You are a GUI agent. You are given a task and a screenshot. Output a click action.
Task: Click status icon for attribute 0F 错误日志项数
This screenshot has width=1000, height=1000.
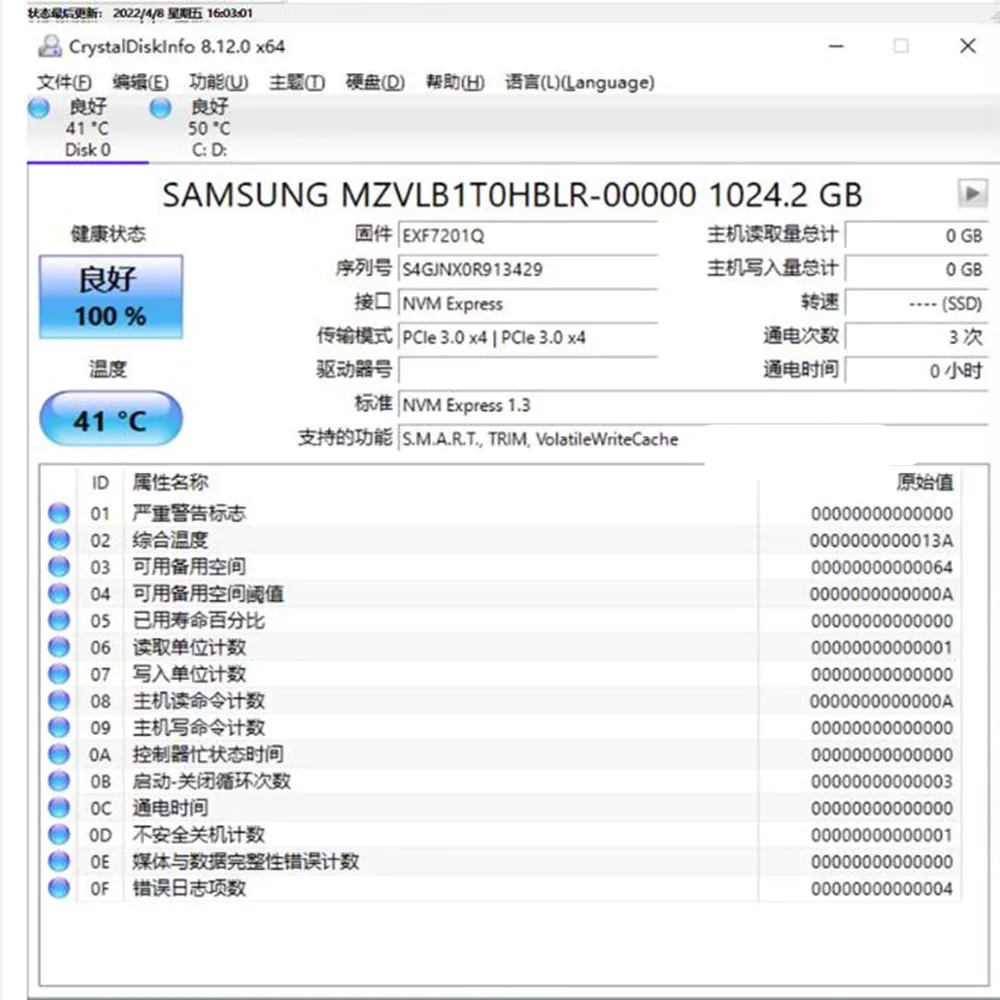click(59, 888)
